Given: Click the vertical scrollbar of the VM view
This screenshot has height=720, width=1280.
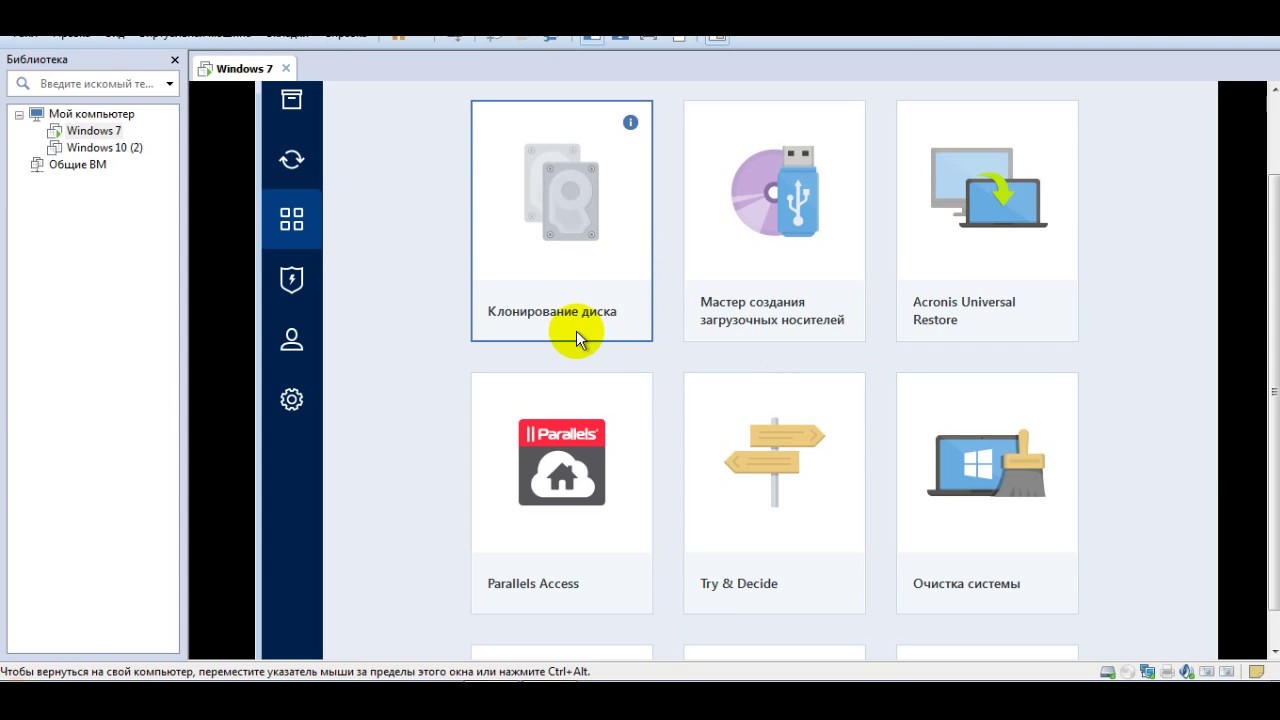Looking at the screenshot, I should coord(1273,390).
